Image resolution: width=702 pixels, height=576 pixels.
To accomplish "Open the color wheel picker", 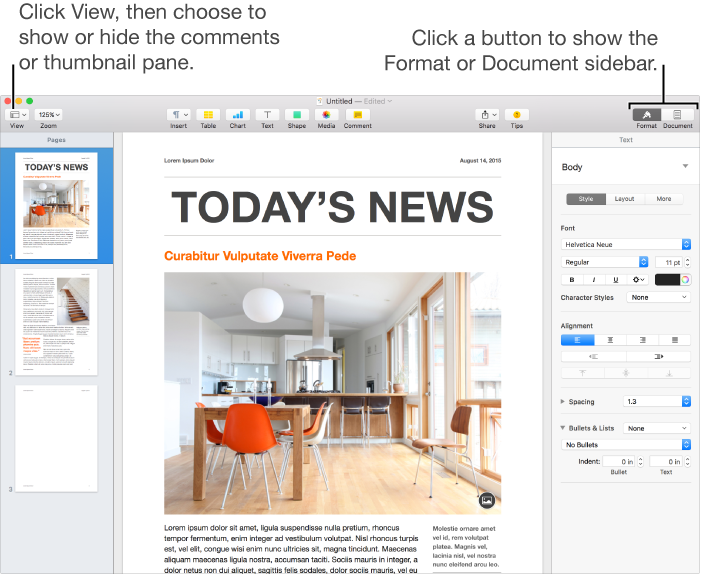I will (x=685, y=280).
